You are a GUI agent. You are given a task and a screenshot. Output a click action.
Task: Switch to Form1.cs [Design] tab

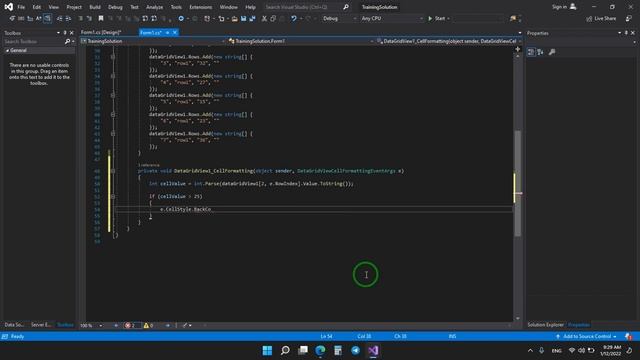pos(101,32)
